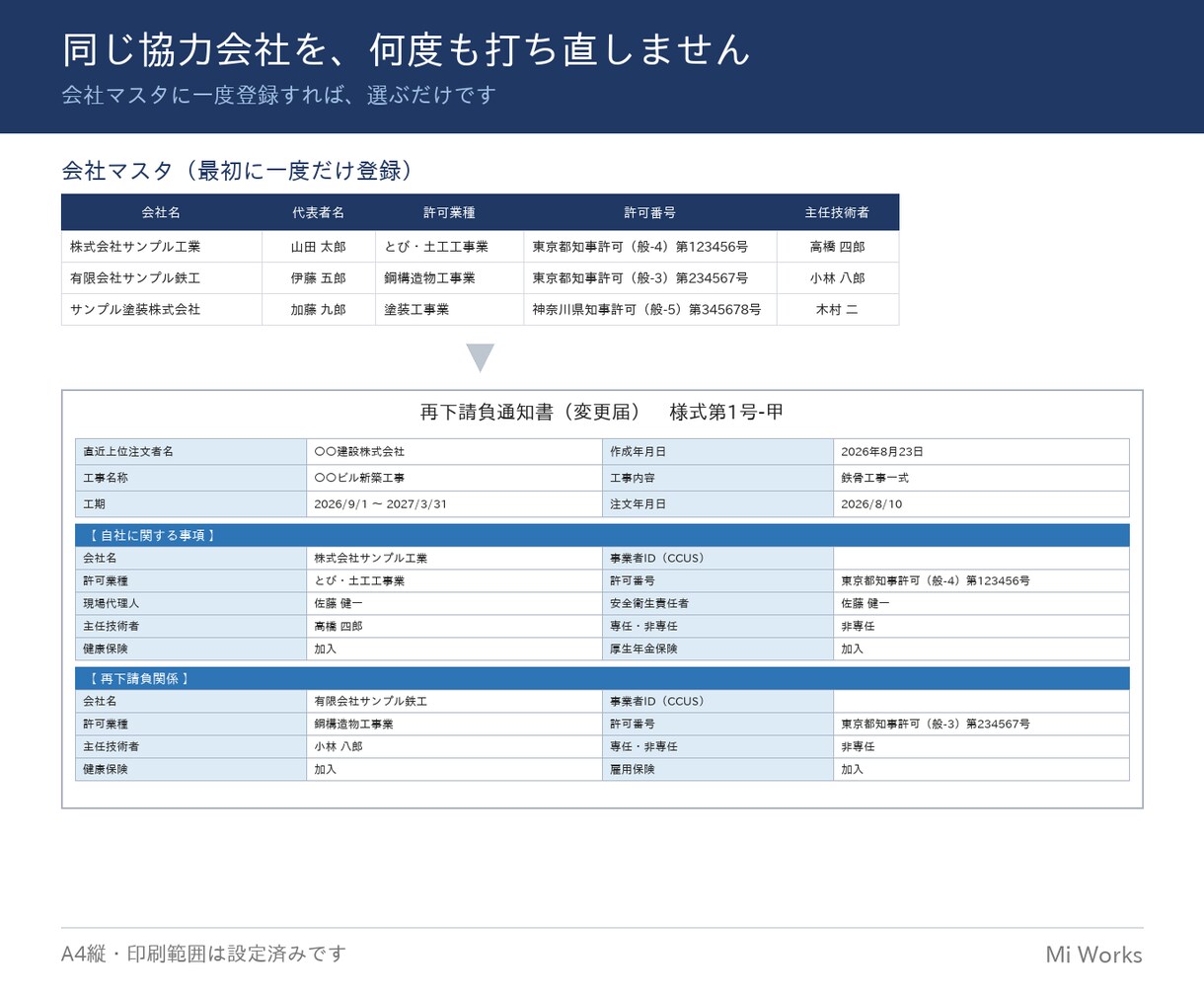The width and height of the screenshot is (1204, 995).
Task: Click representative name 伊藤 五郎
Action: [319, 278]
